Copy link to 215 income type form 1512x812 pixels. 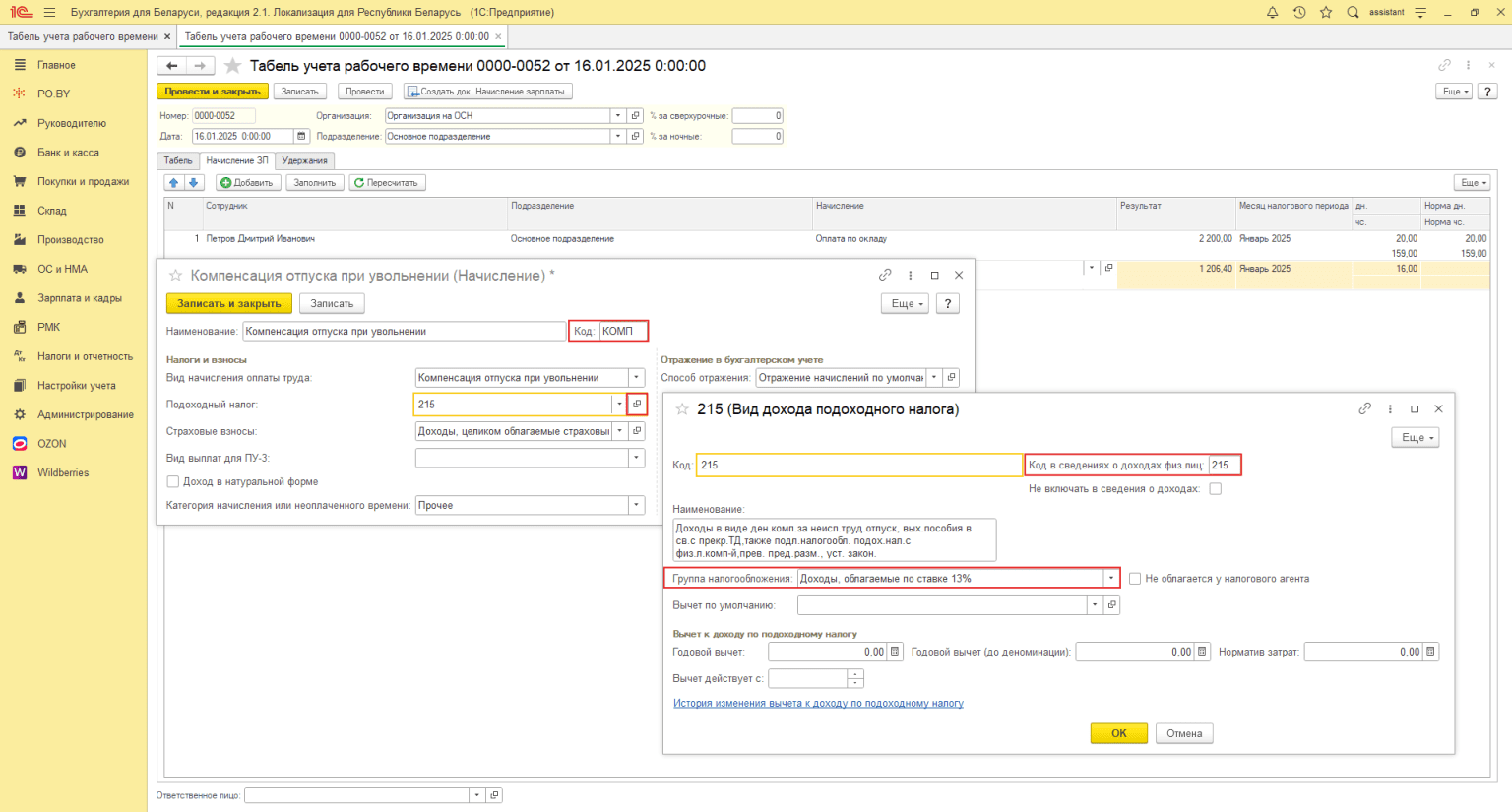point(1364,409)
